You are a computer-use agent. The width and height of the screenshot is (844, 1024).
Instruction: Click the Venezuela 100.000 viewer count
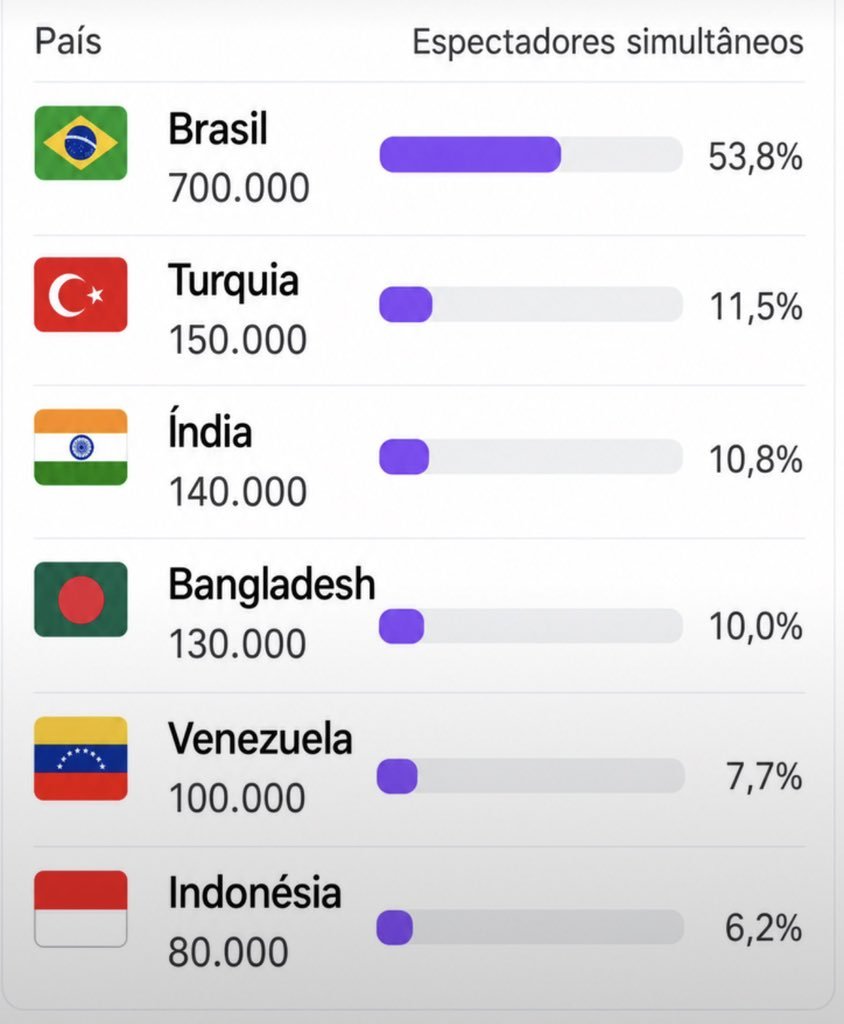pos(237,798)
